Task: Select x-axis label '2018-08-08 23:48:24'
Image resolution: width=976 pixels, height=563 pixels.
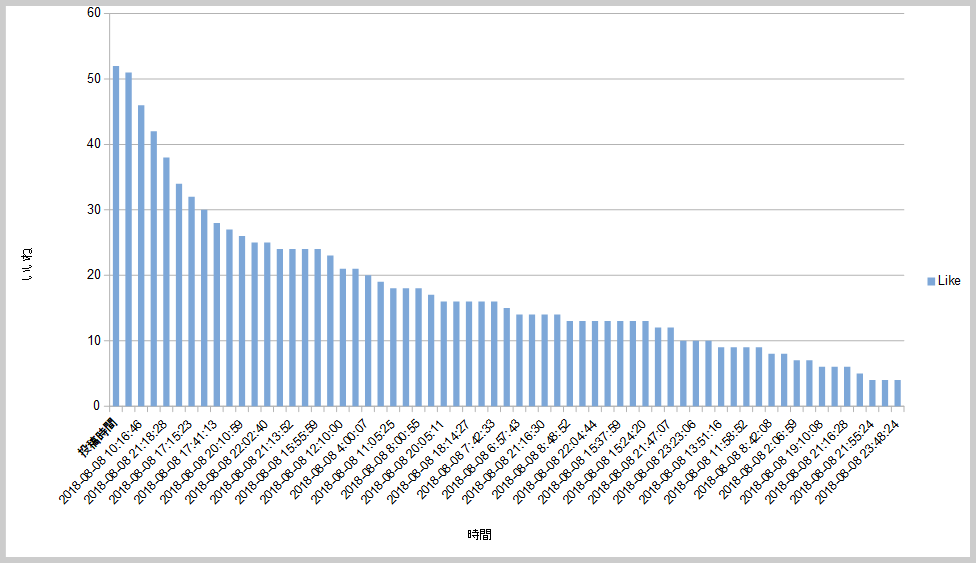Action: click(x=856, y=461)
